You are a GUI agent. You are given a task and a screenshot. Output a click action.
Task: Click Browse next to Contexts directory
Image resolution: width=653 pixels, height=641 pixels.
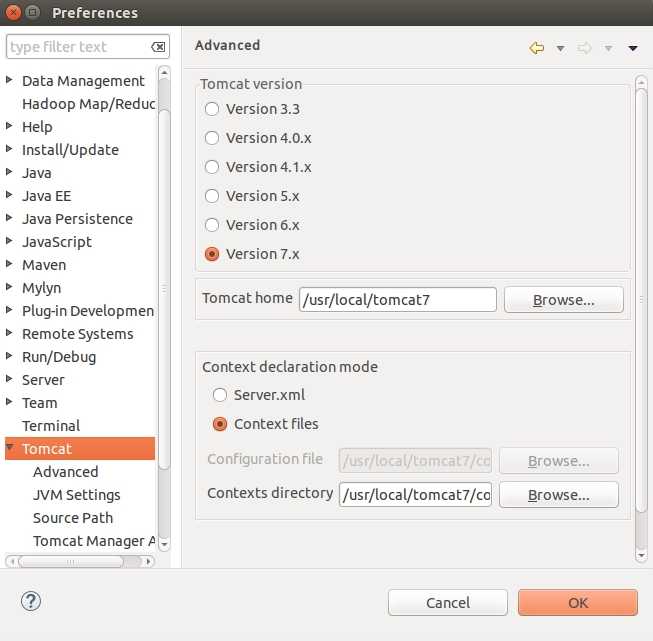point(558,495)
